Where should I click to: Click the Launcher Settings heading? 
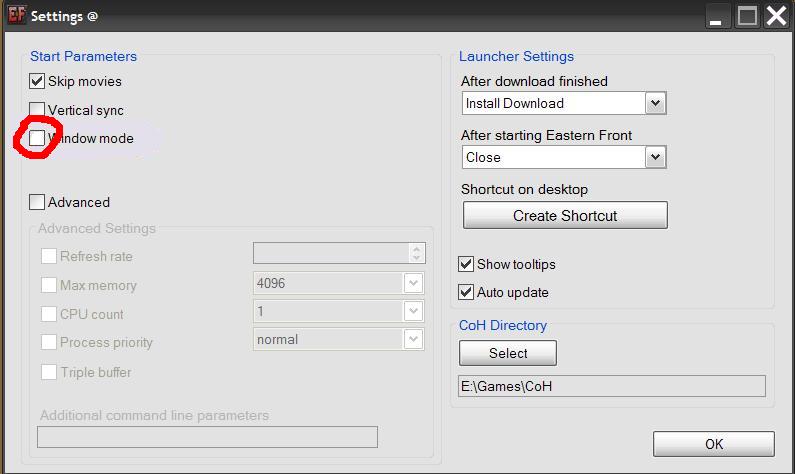click(x=516, y=56)
